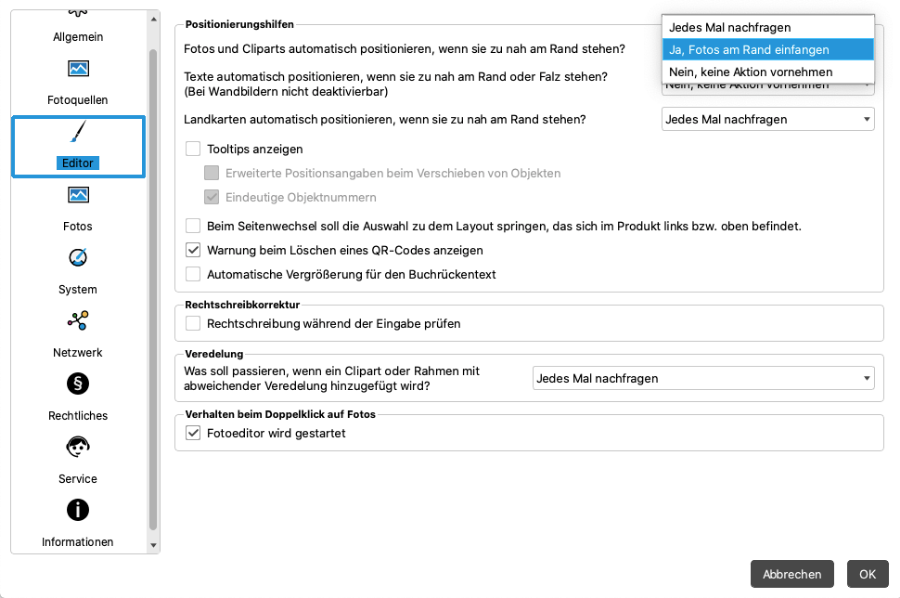
Task: Open the Veredelung behavior dropdown
Action: click(703, 378)
